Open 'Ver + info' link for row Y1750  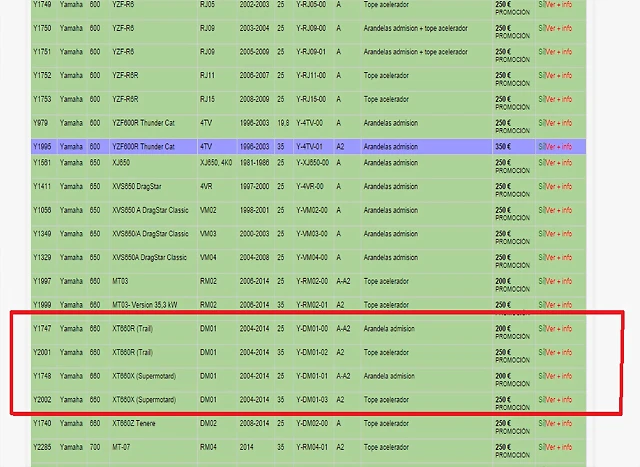(x=559, y=28)
